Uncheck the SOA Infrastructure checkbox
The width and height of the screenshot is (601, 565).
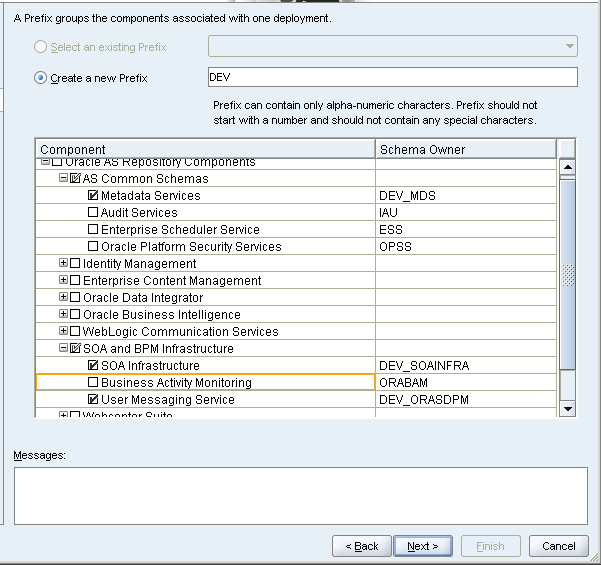click(93, 366)
